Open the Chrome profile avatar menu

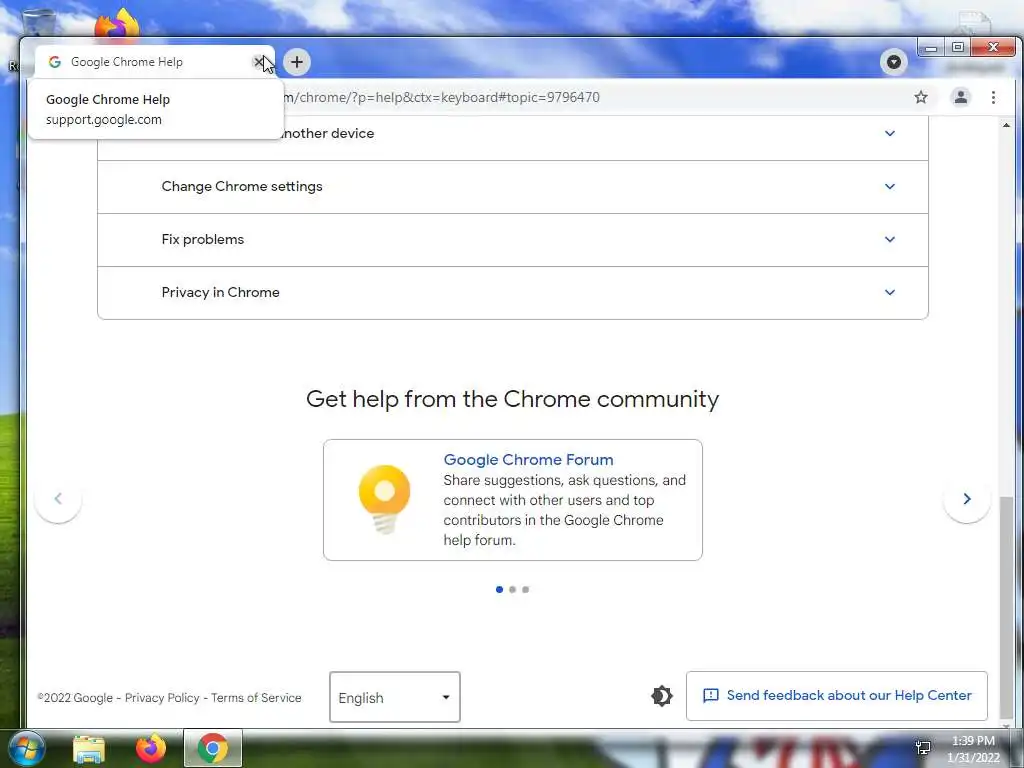961,97
